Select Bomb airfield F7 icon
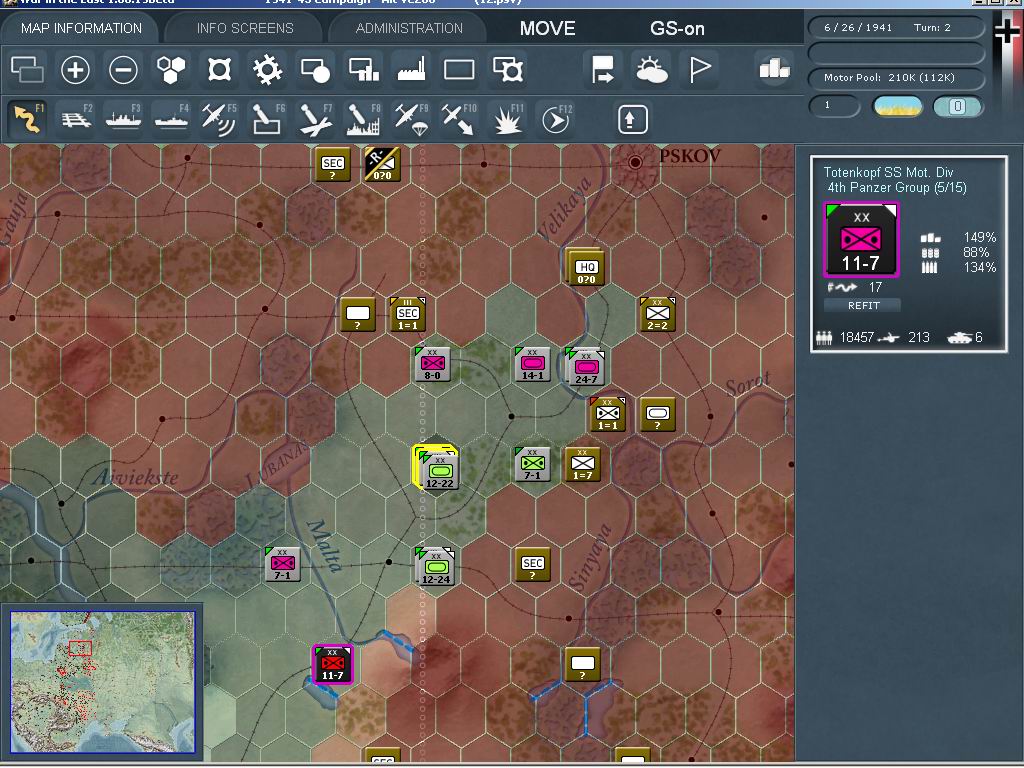The width and height of the screenshot is (1024, 768). [x=315, y=120]
